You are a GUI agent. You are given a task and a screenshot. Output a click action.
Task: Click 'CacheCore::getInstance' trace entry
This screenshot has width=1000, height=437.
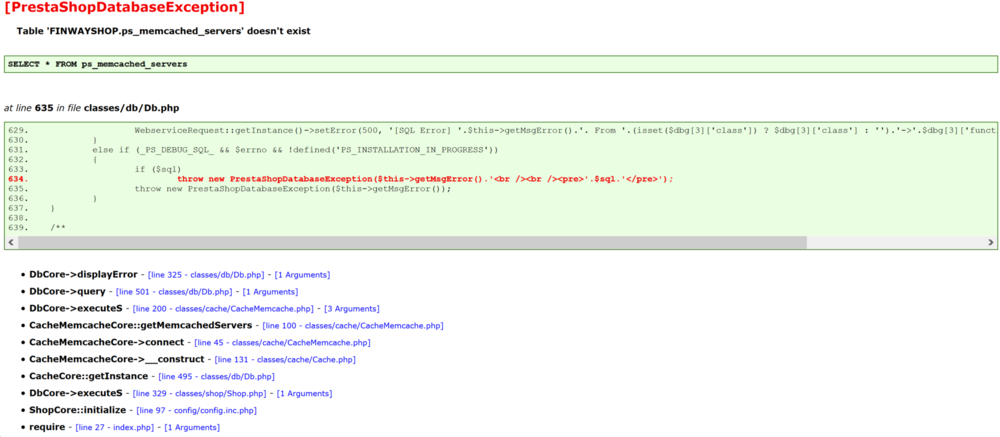89,376
